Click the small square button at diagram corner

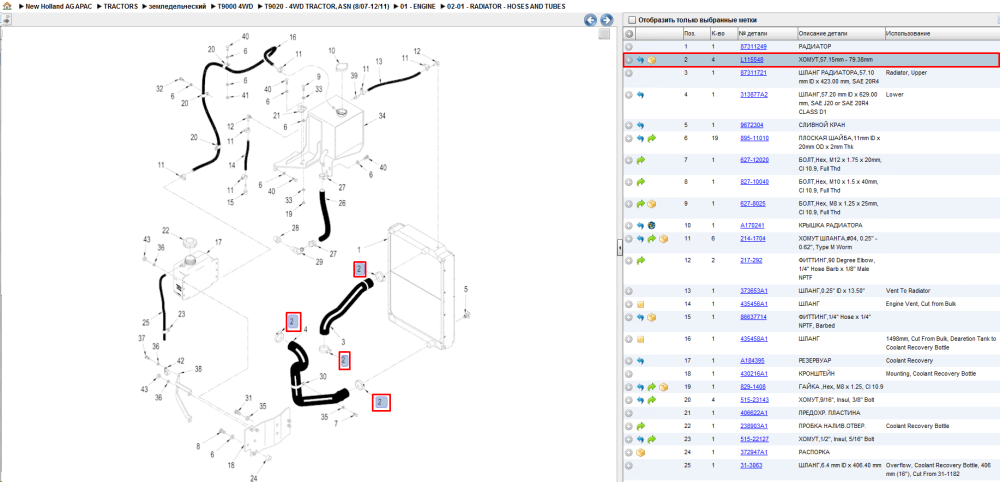(x=604, y=34)
